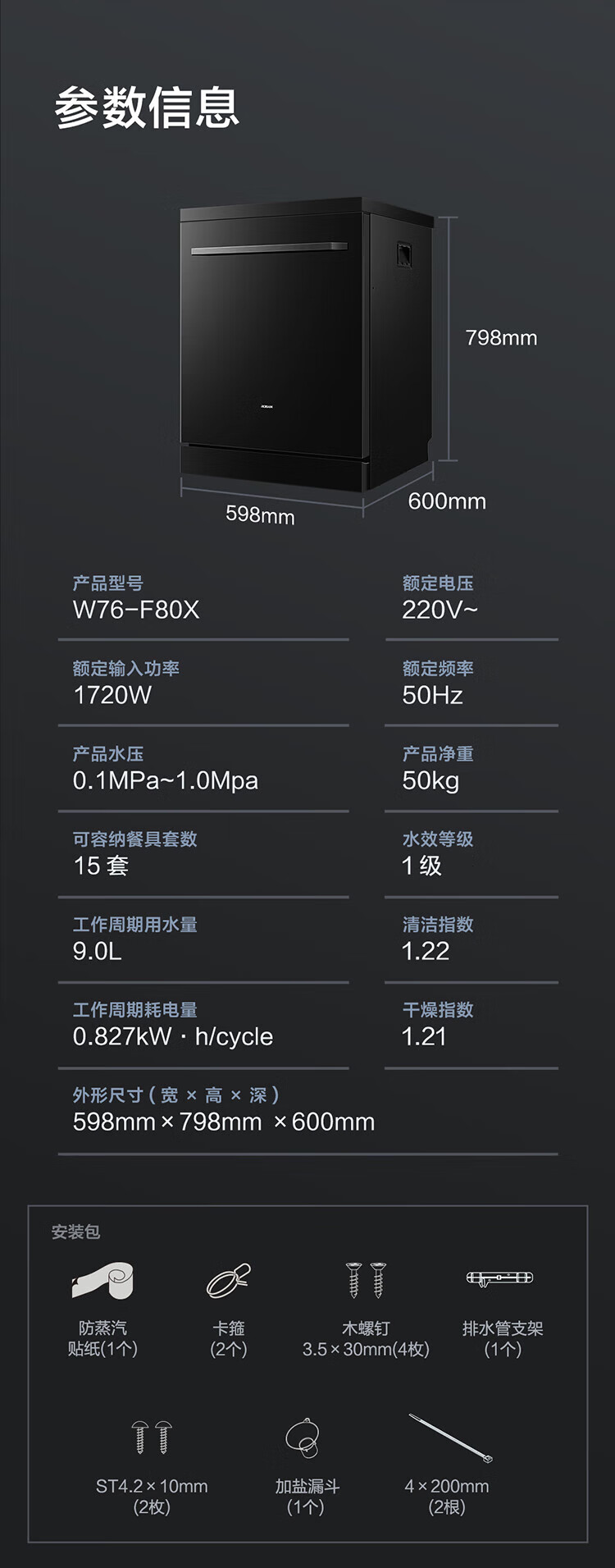Click the hose clamp (卡箍) icon
Image resolution: width=615 pixels, height=1568 pixels.
pos(228,1280)
